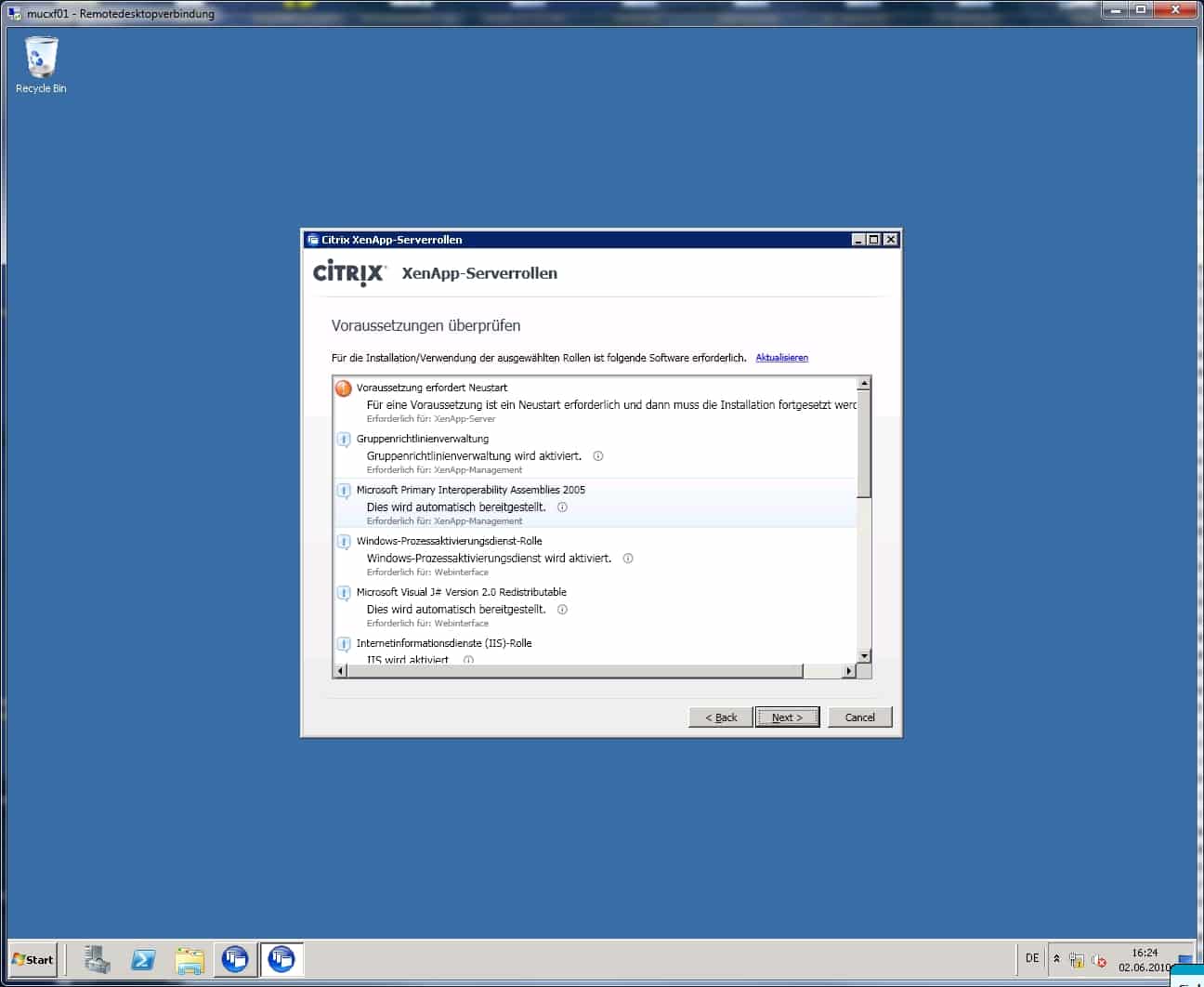Image resolution: width=1204 pixels, height=987 pixels.
Task: Select the 'Internetinformationsdienste (IIS)-Rolle' row title
Action: pos(444,643)
